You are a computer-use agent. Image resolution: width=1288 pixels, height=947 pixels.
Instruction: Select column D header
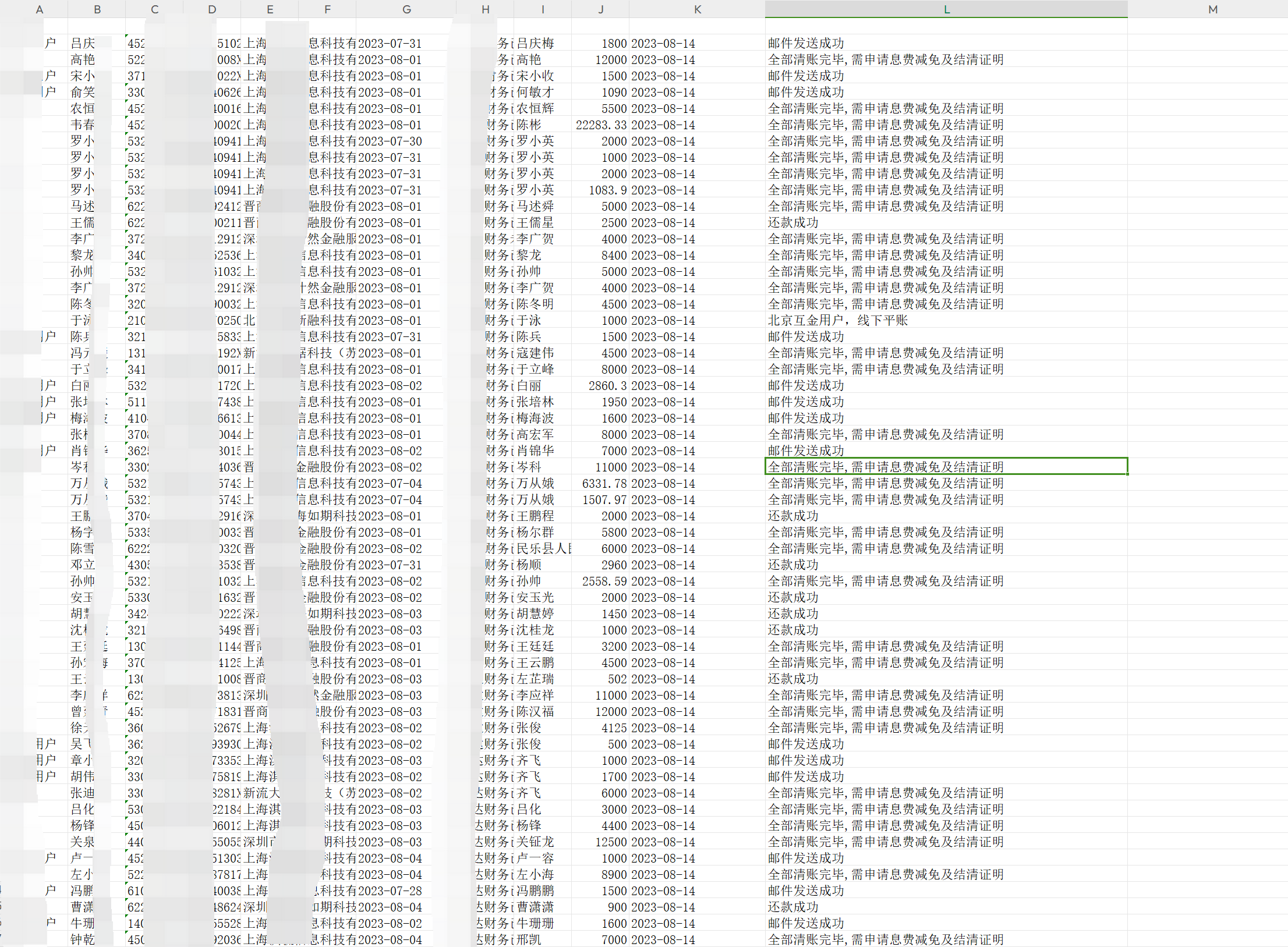pos(212,9)
